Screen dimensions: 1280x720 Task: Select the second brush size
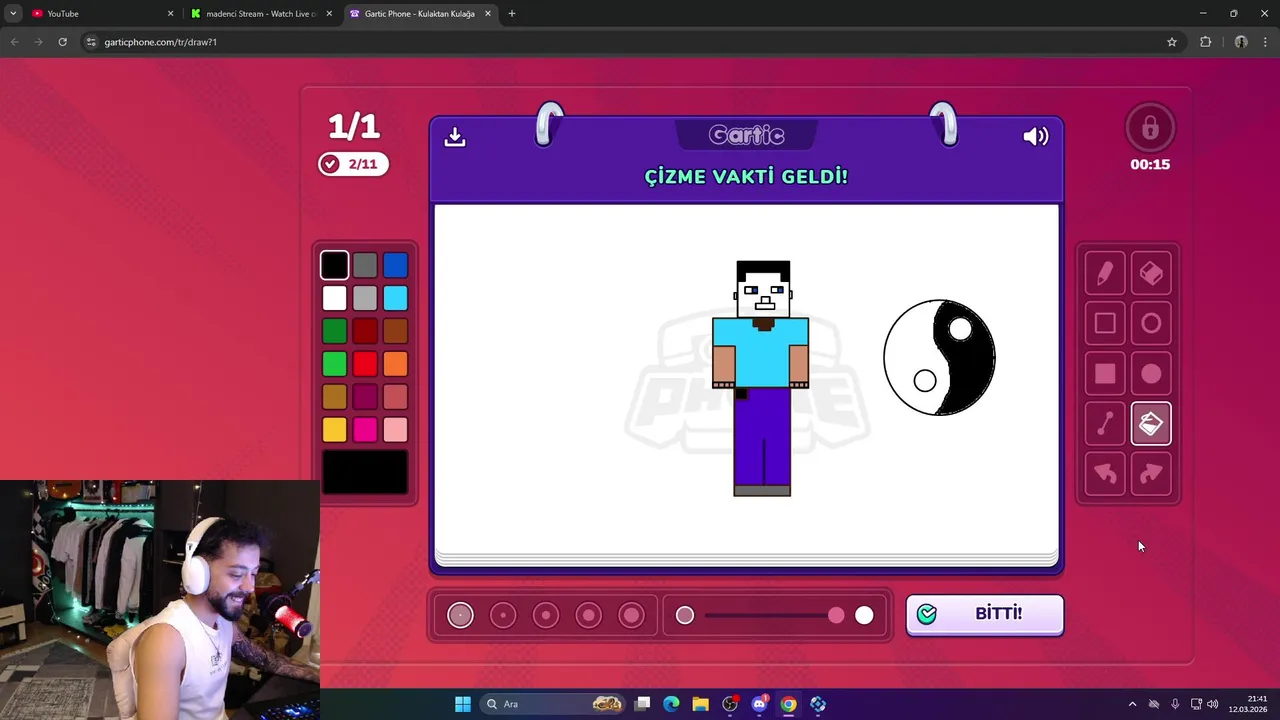pos(503,615)
